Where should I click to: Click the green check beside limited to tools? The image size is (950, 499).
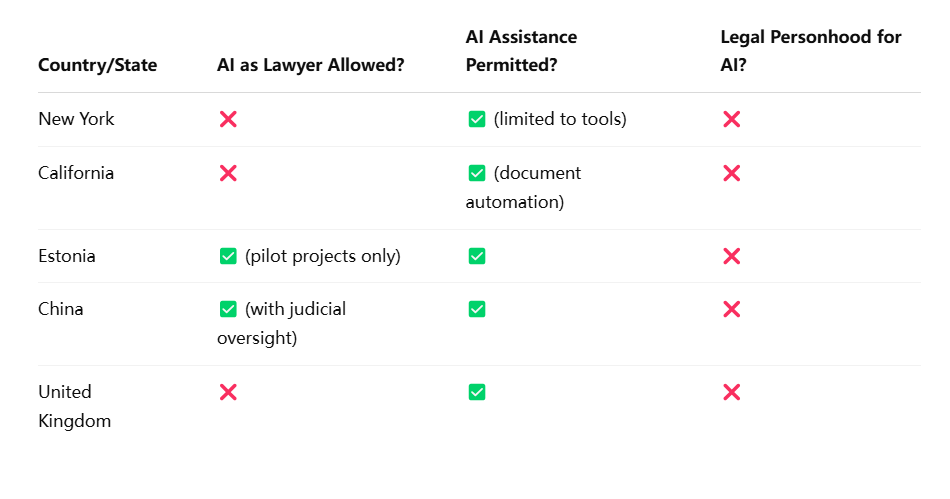(477, 119)
